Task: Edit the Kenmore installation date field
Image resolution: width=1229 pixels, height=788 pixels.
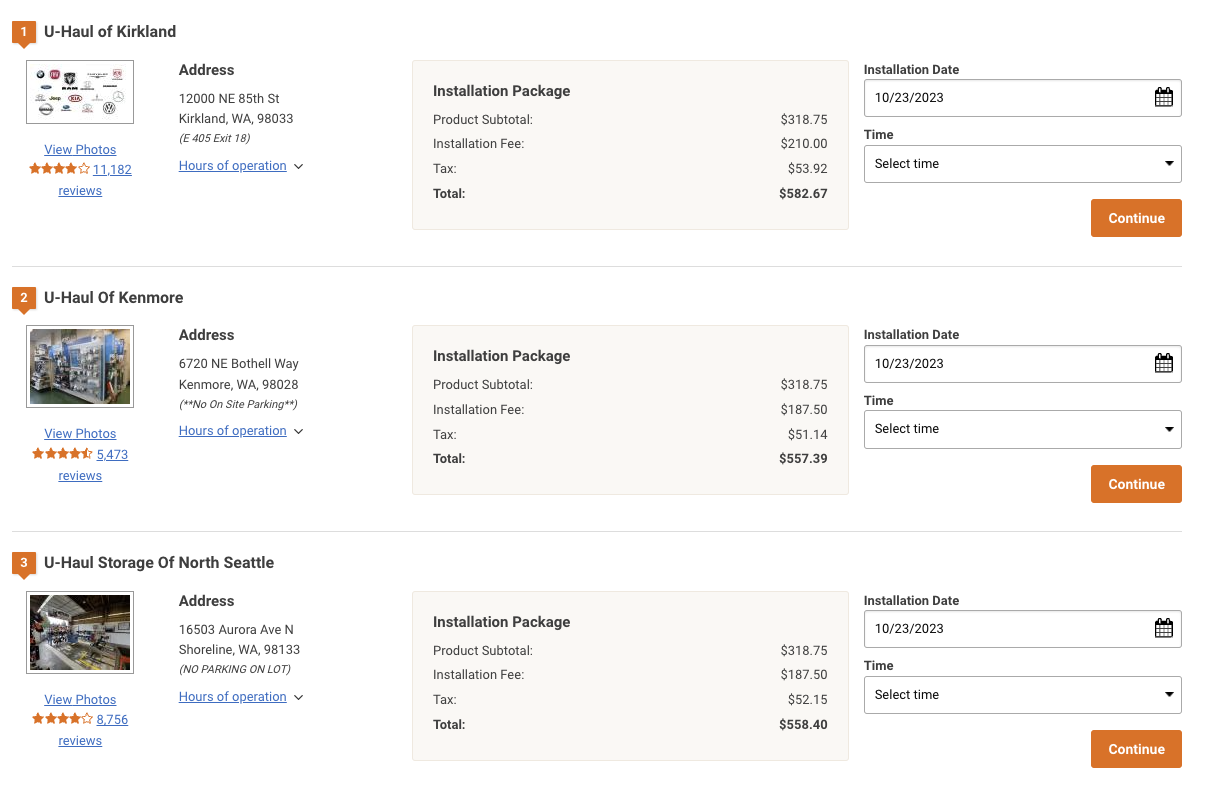Action: 1022,363
